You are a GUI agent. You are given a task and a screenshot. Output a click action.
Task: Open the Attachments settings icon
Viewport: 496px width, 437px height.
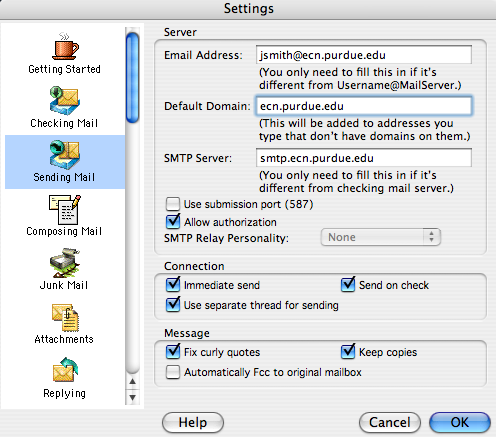[x=65, y=317]
